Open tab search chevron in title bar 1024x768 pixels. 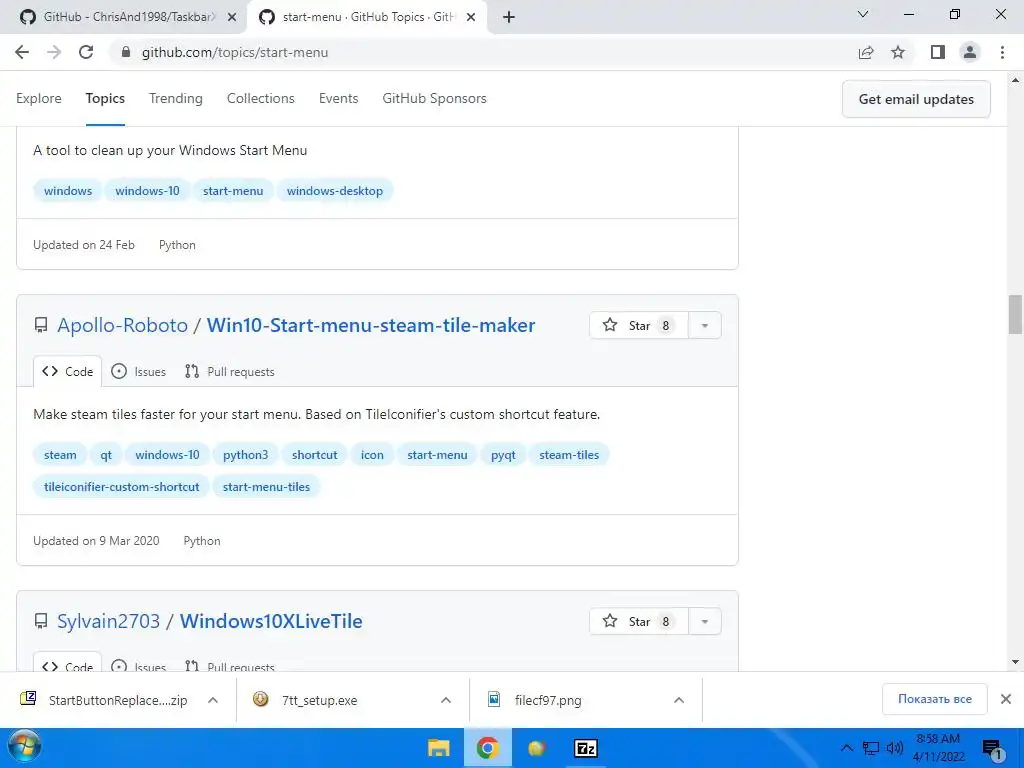coord(863,14)
